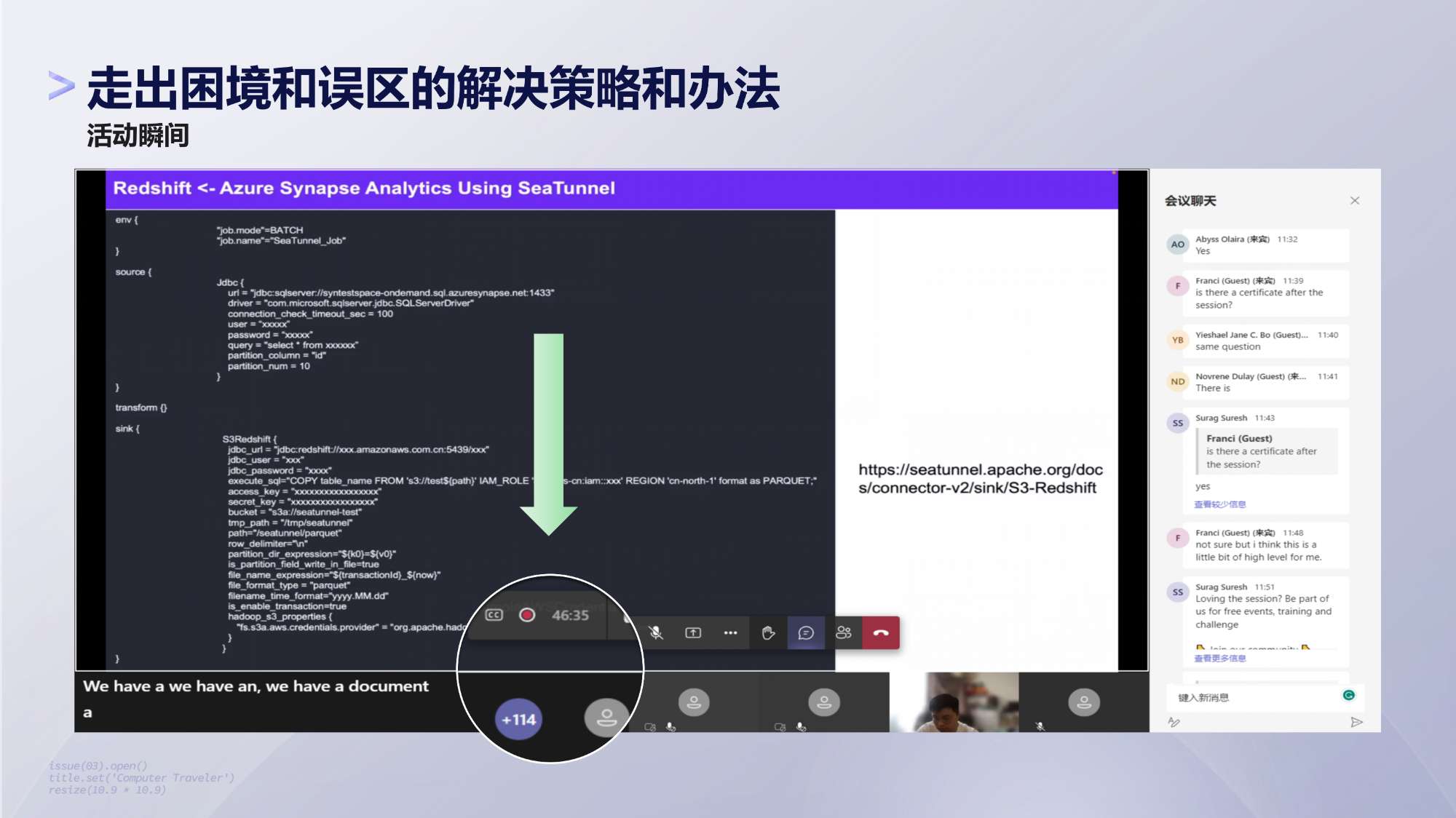Click the 46:35 meeting timer
Image resolution: width=1456 pixels, height=818 pixels.
(570, 616)
